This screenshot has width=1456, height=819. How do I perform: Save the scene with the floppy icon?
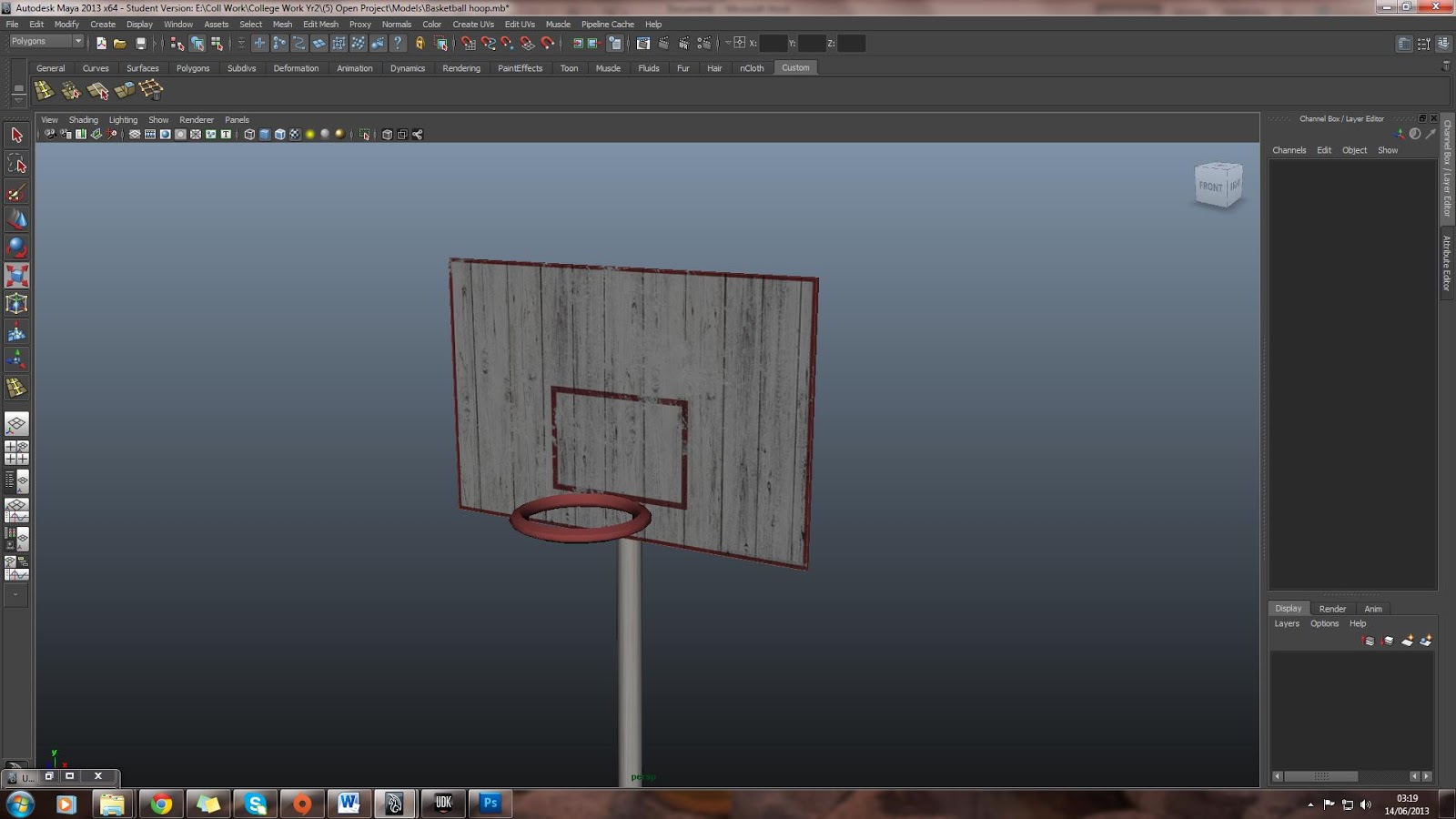click(140, 43)
